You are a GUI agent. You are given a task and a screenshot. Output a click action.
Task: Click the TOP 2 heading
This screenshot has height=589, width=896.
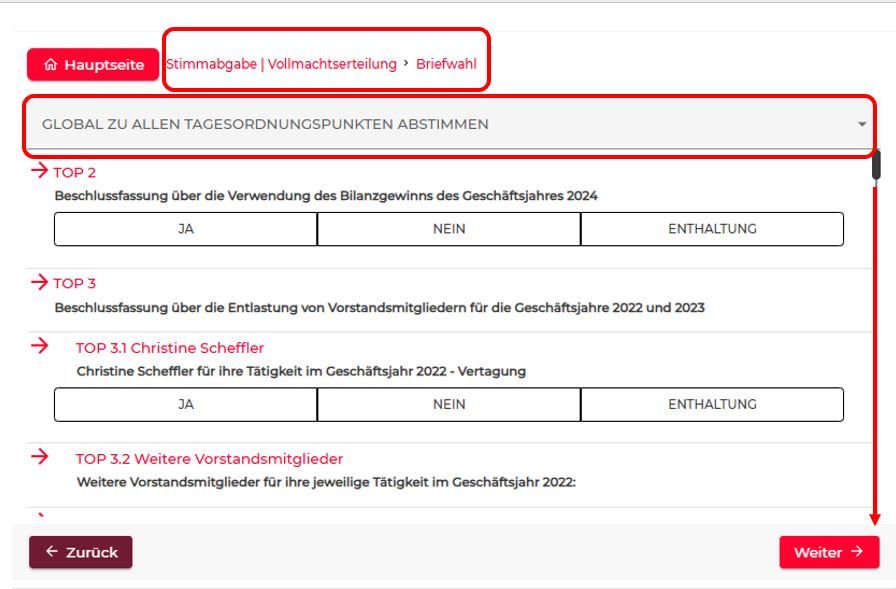(75, 173)
